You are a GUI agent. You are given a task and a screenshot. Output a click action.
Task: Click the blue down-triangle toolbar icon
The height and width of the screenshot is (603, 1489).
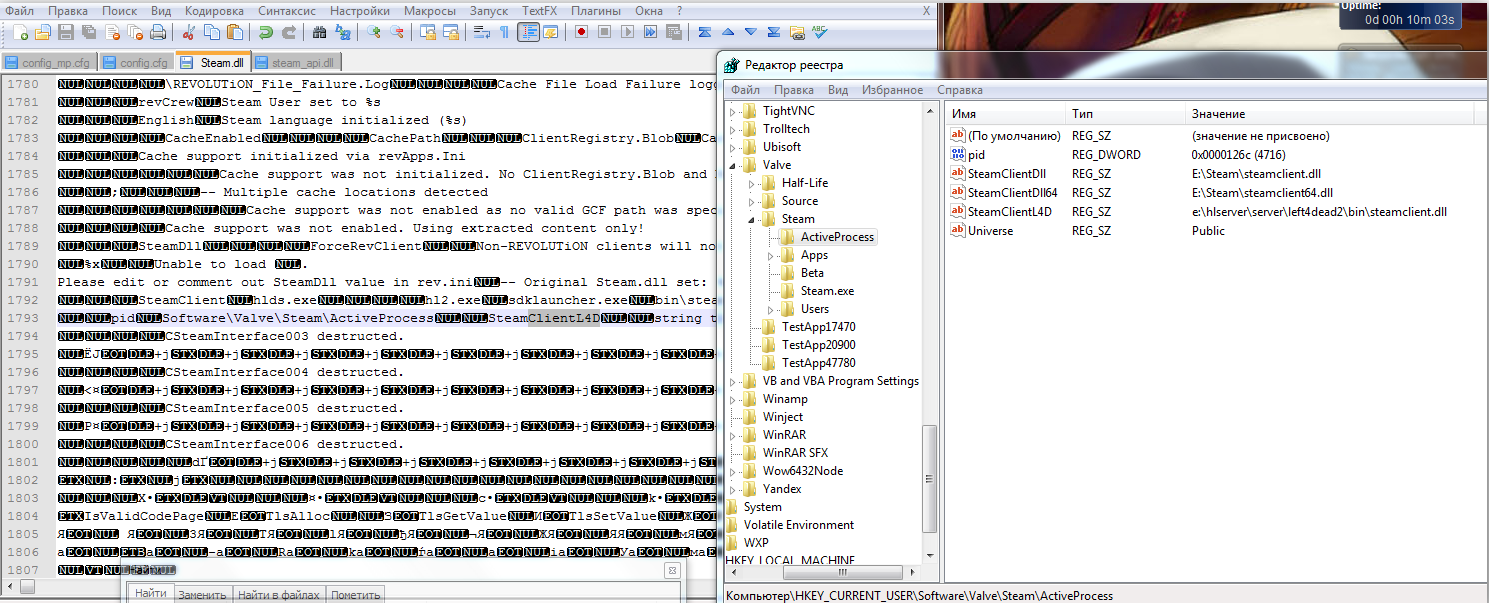coord(750,32)
